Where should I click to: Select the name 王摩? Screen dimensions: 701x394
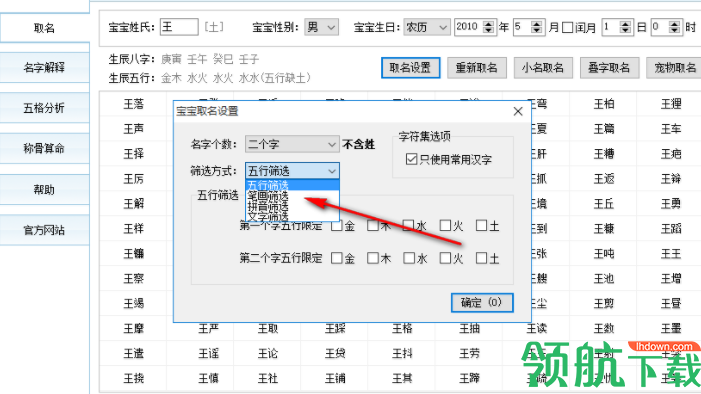coord(134,329)
